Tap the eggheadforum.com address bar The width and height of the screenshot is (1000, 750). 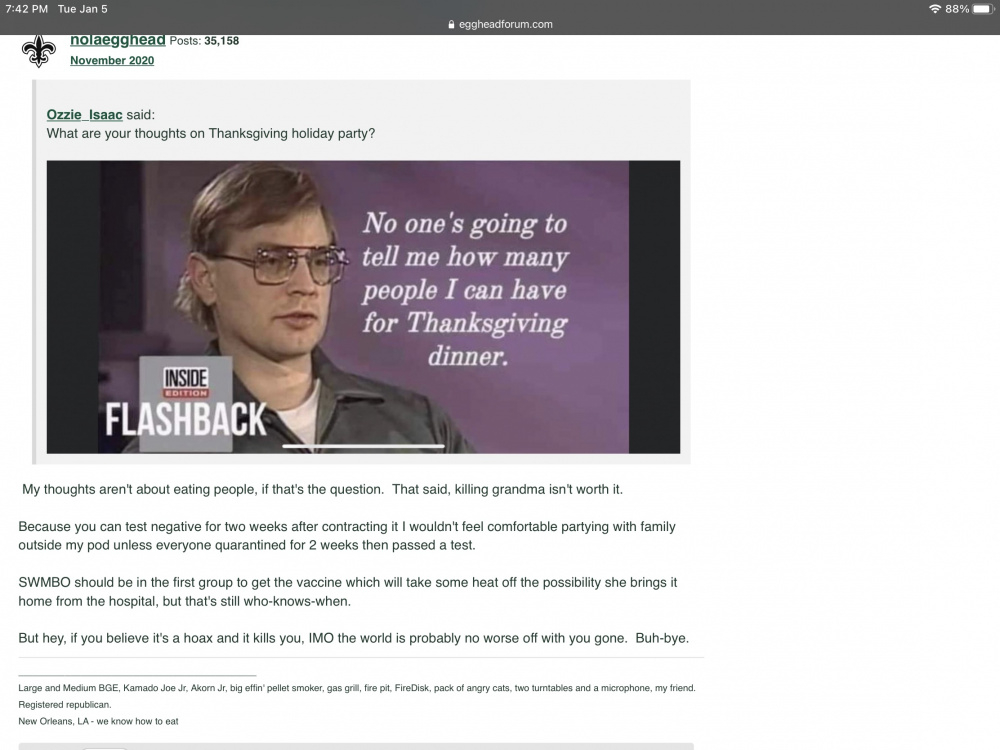coord(500,24)
